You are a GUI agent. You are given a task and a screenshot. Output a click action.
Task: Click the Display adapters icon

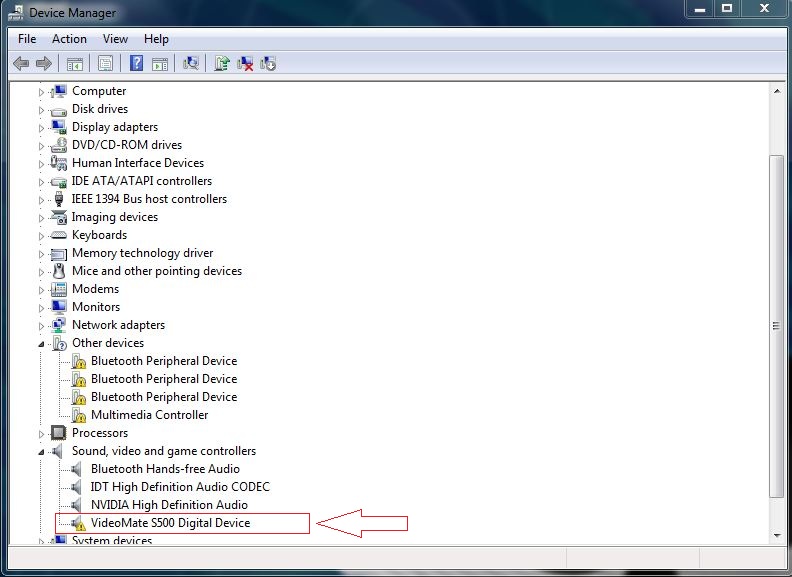point(59,127)
